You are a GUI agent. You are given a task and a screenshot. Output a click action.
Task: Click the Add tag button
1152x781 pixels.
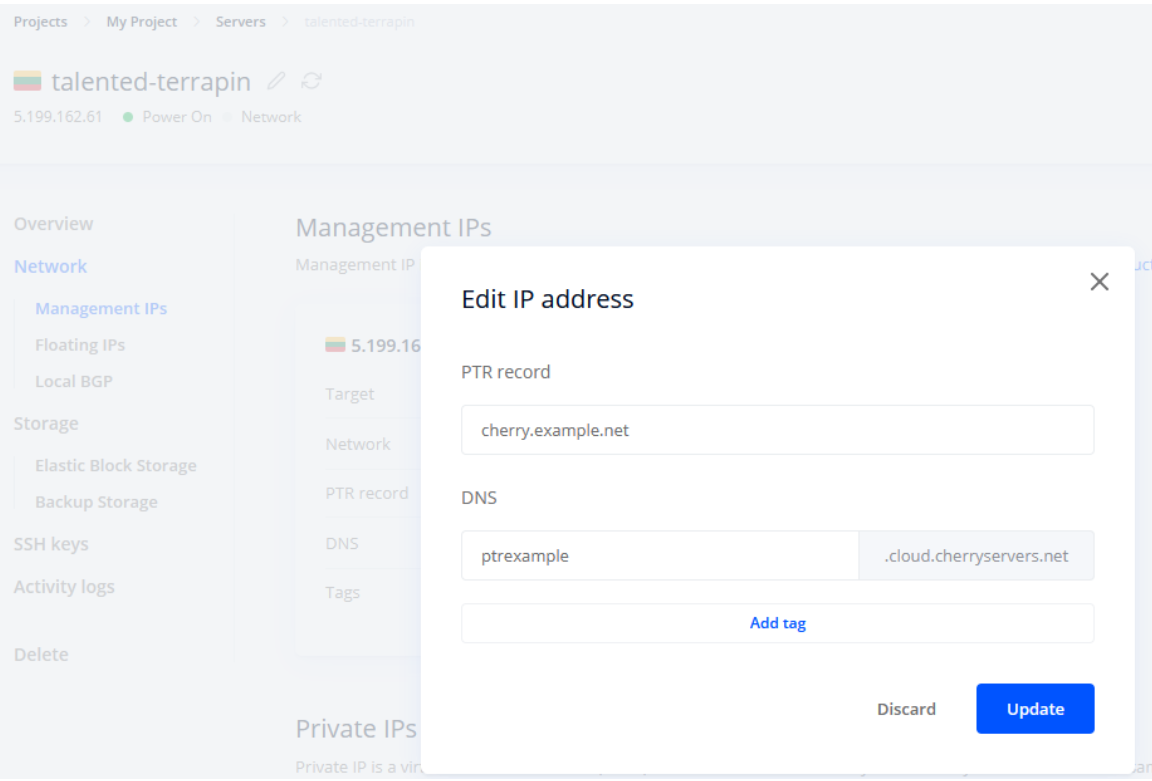click(777, 623)
